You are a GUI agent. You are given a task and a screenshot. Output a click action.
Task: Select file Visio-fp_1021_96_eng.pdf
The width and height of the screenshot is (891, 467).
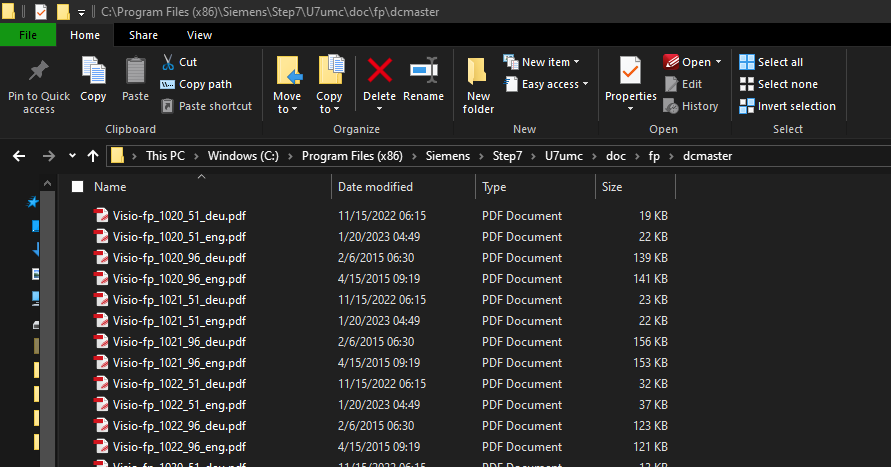(x=179, y=363)
